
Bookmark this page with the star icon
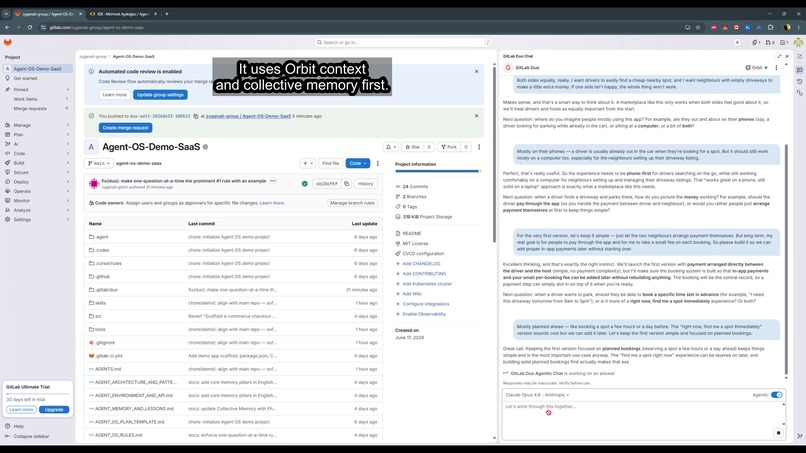[698, 27]
